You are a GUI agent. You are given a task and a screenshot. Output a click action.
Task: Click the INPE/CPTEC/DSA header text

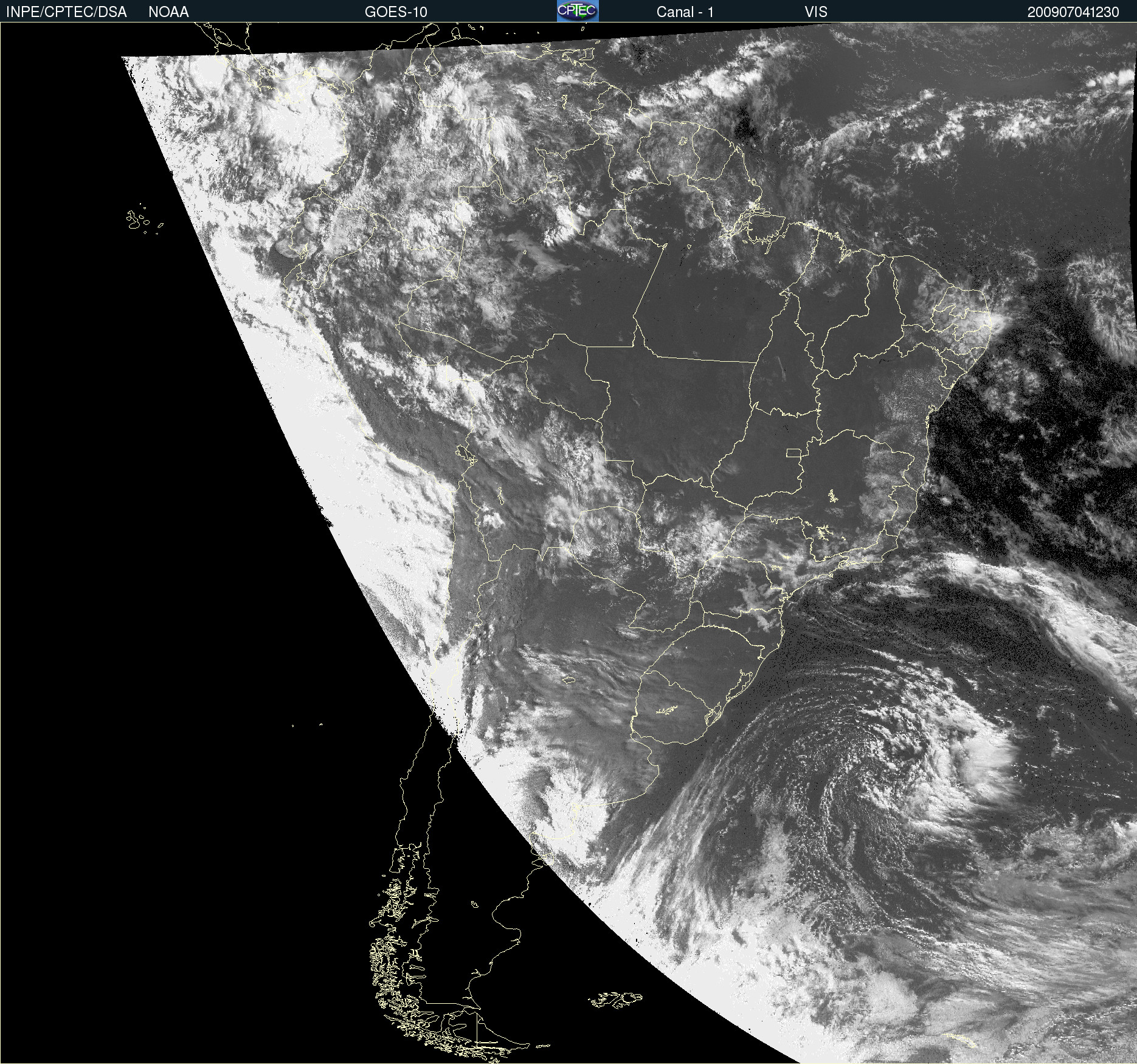(x=66, y=12)
